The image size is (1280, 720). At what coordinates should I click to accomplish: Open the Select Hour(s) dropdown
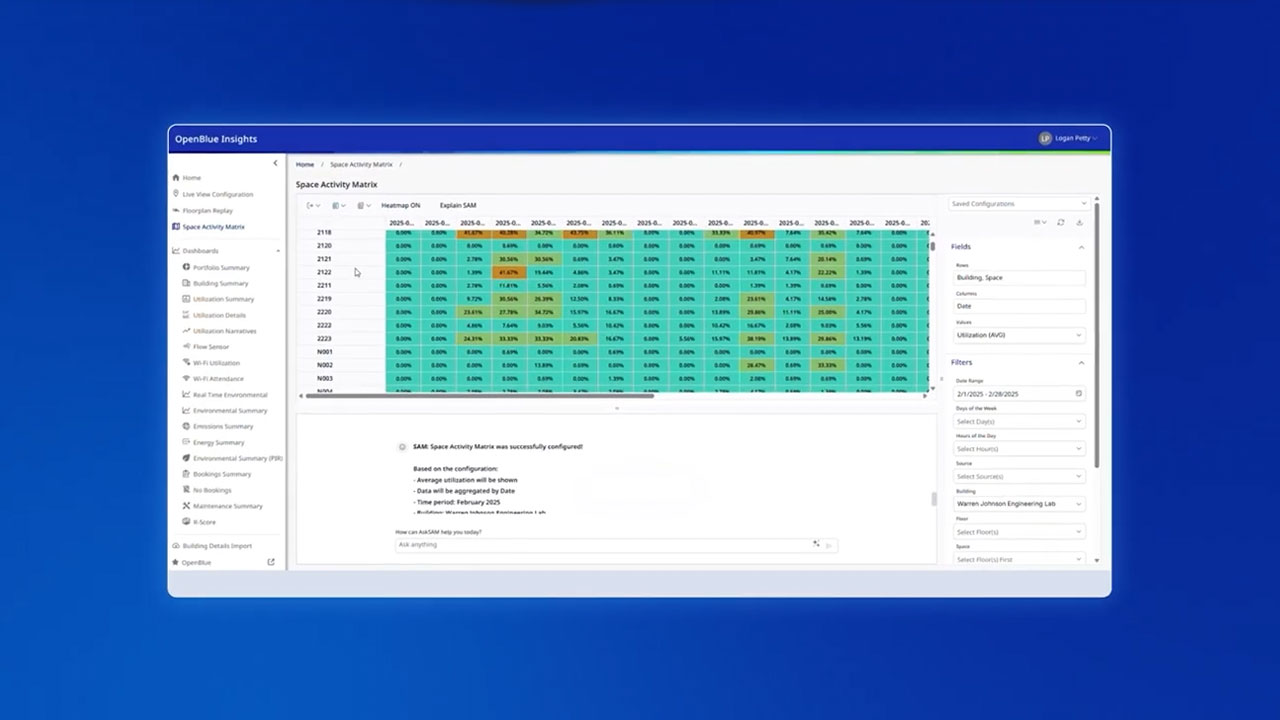[x=1019, y=449]
